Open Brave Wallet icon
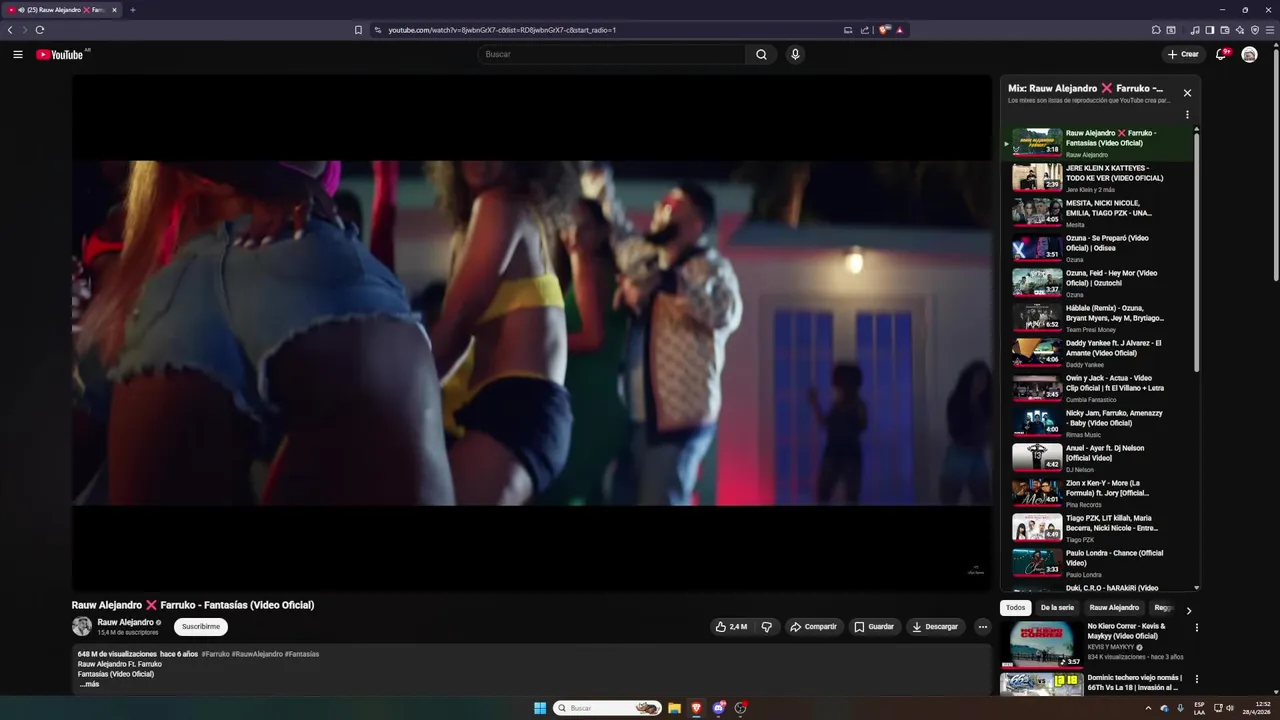Viewport: 1280px width, 720px height. (1225, 30)
